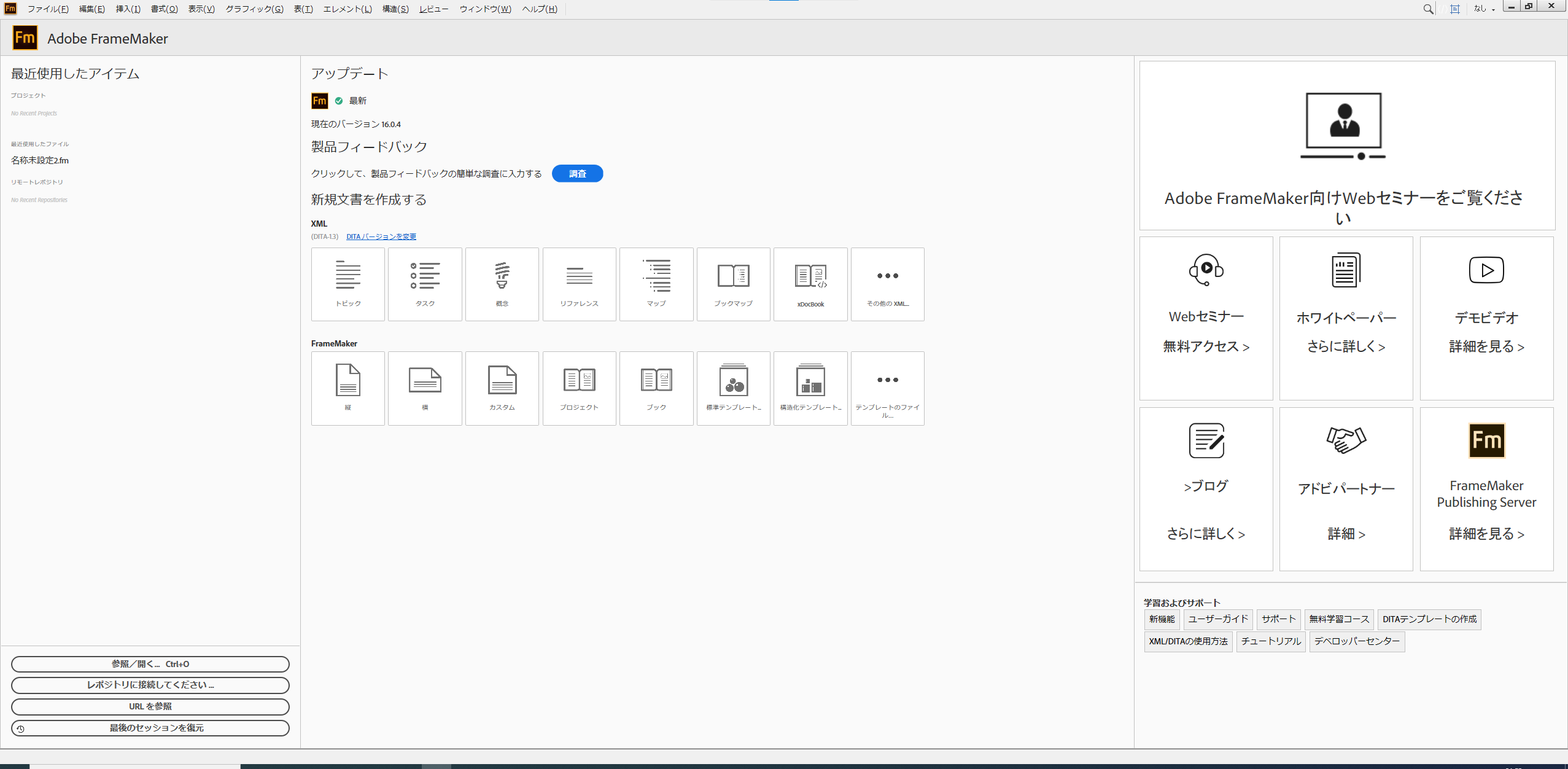
Task: Click the DITAバージョンを変更 link
Action: (381, 236)
